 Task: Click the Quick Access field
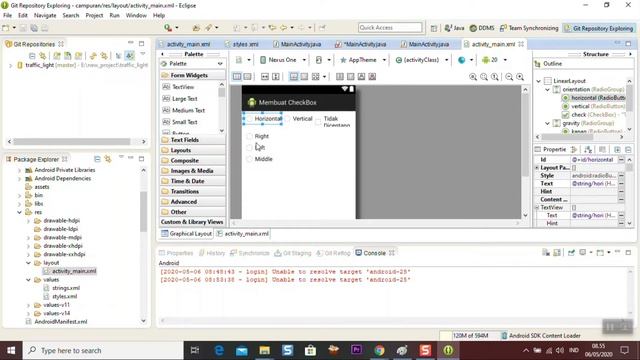pyautogui.click(x=390, y=27)
